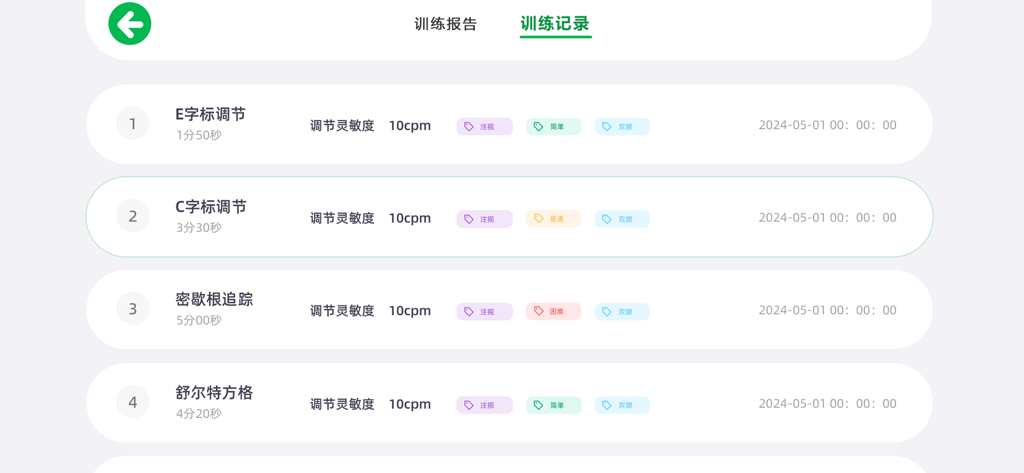Click the blue 双眼 tag in E字标调节 row
The image size is (1024, 473).
point(622,127)
